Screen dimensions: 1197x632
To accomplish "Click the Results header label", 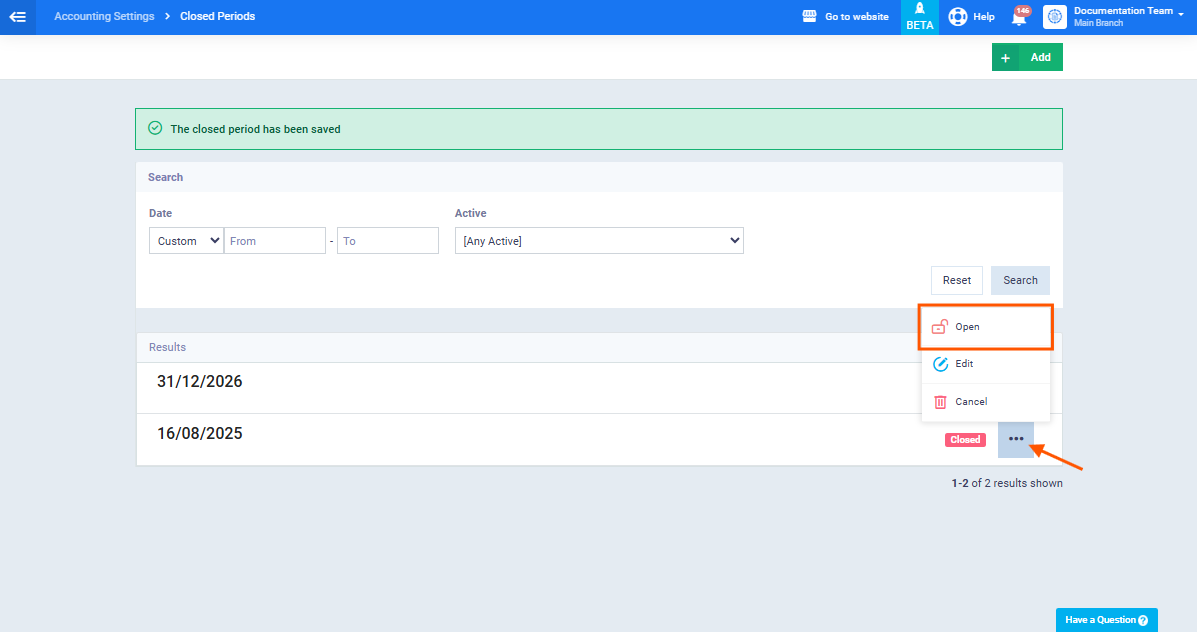I will pyautogui.click(x=167, y=347).
